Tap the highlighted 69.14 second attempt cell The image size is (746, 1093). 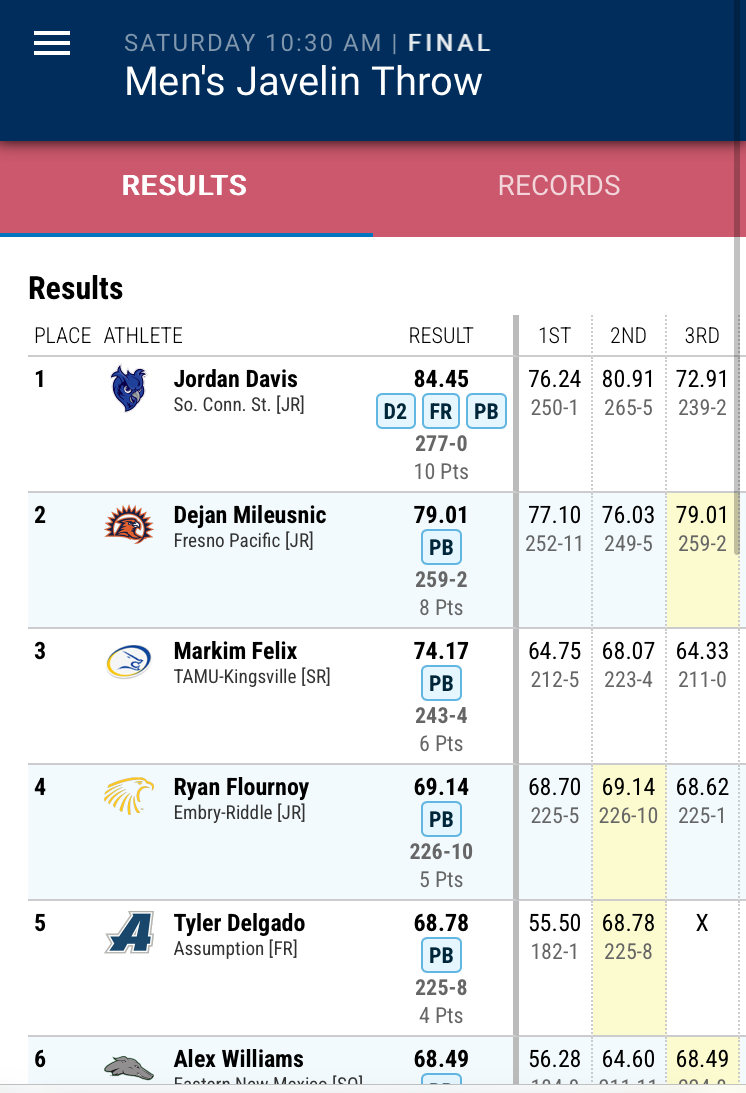click(628, 800)
